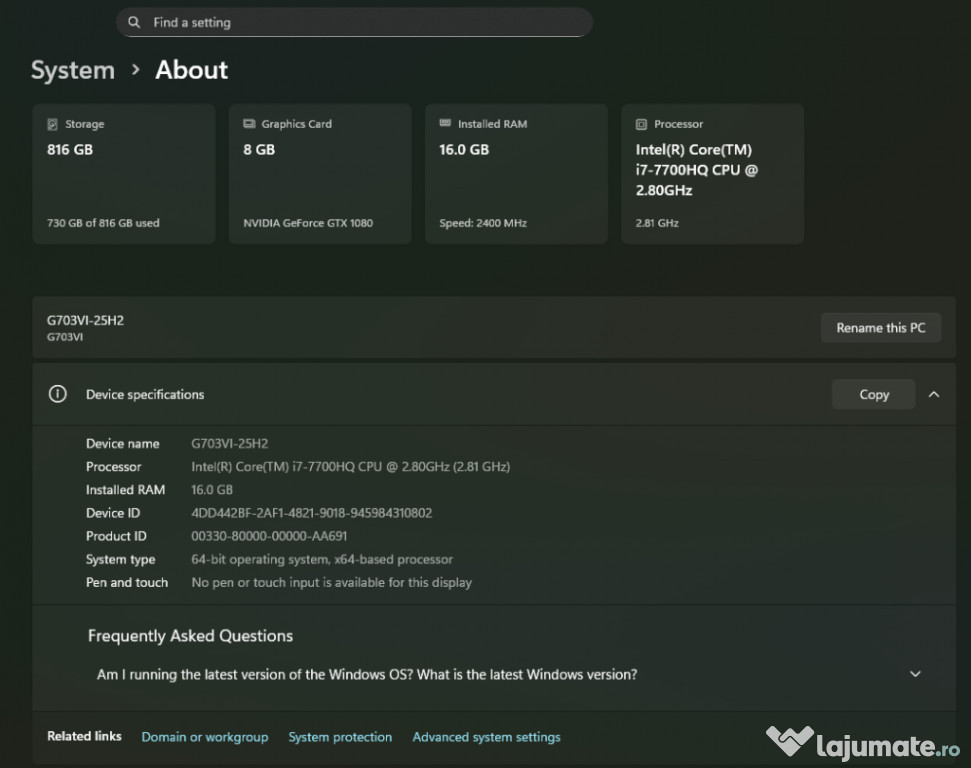This screenshot has height=768, width=971.
Task: Click the Installed RAM icon
Action: coord(445,124)
